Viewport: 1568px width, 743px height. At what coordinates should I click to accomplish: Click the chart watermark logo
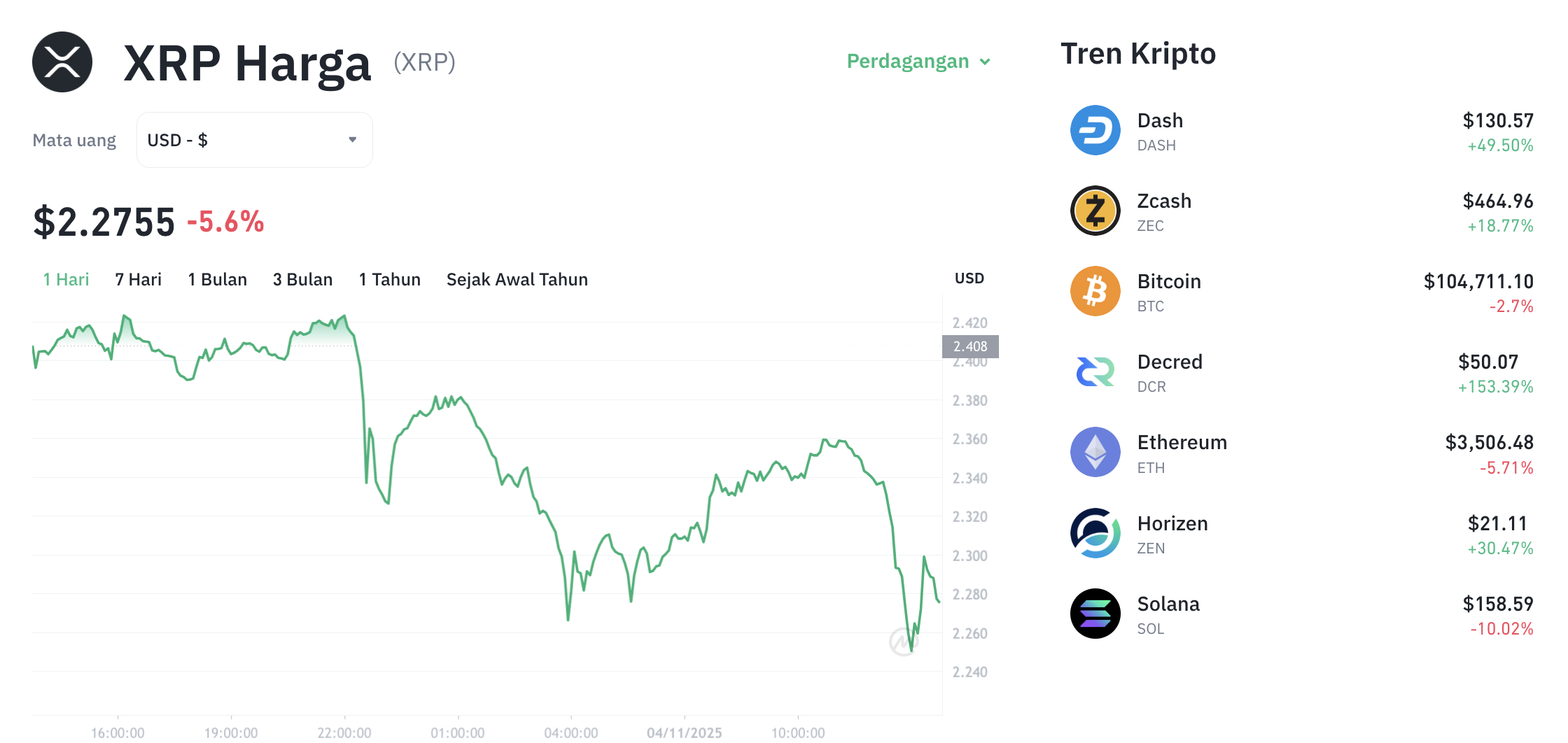[x=902, y=642]
